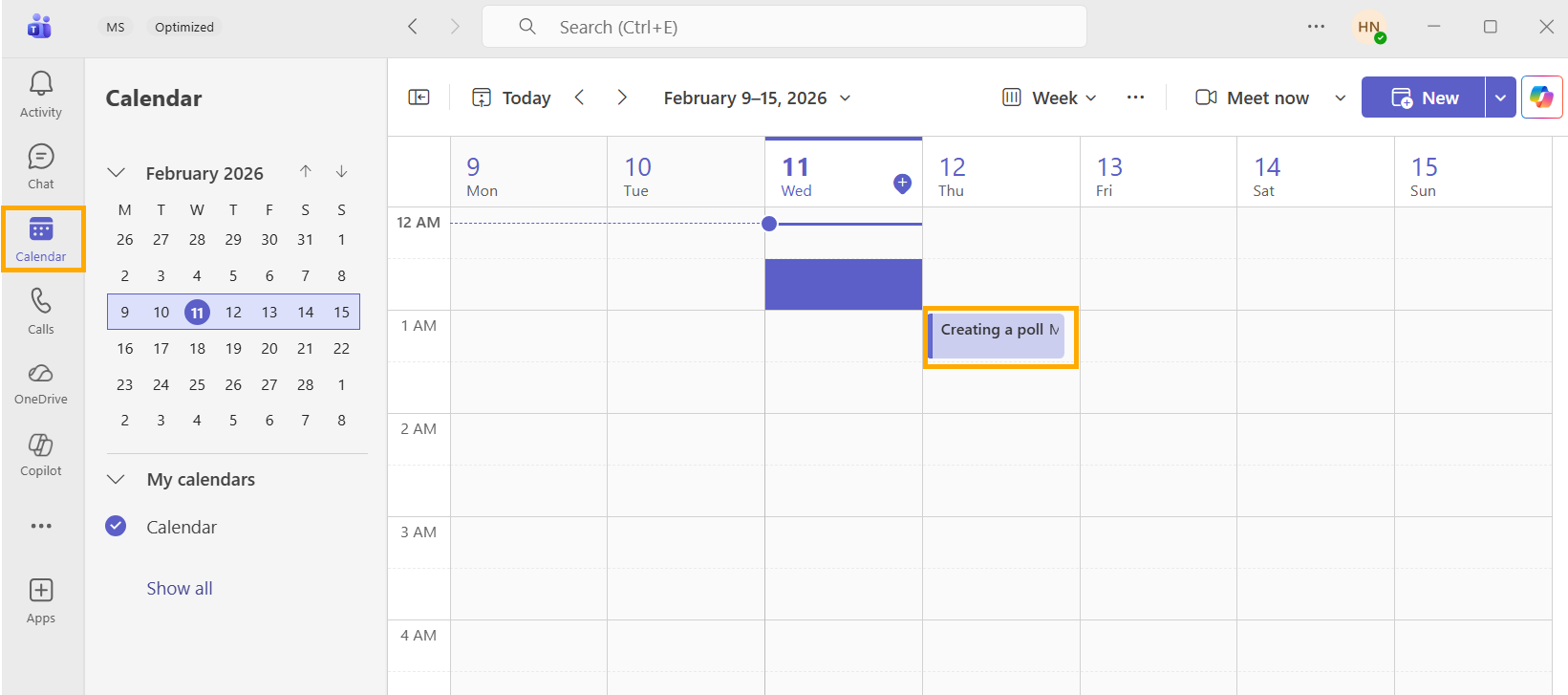Select date 16 in mini calendar
The image size is (1568, 695).
125,348
